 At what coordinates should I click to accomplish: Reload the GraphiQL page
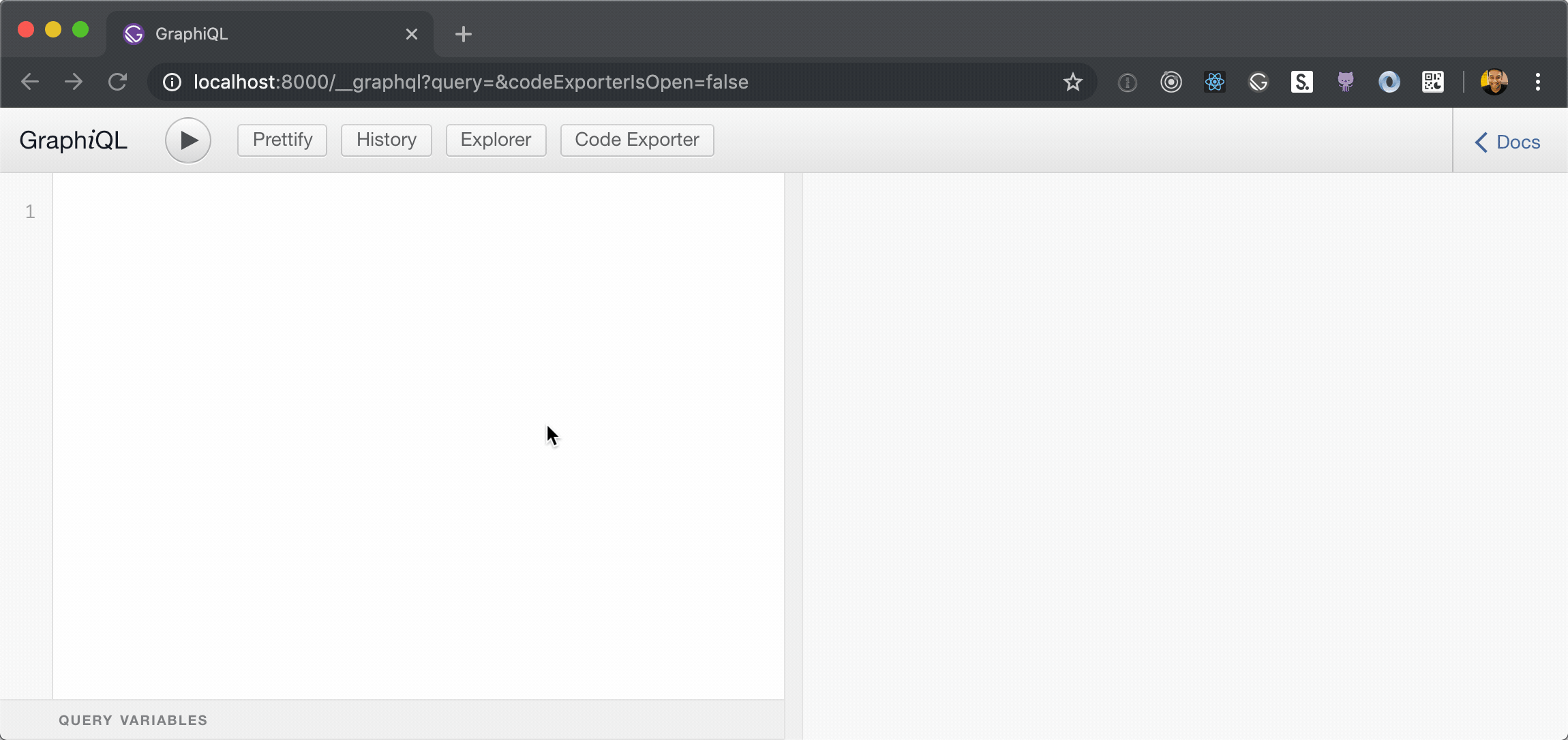pos(118,82)
